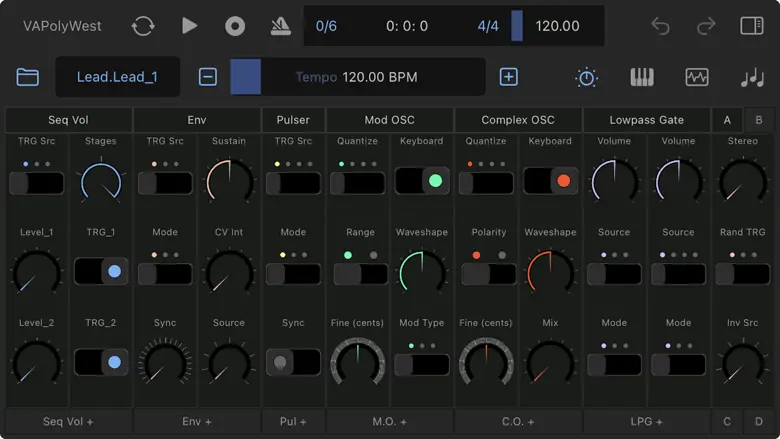
Task: Open the piano keyboard view
Action: [641, 77]
